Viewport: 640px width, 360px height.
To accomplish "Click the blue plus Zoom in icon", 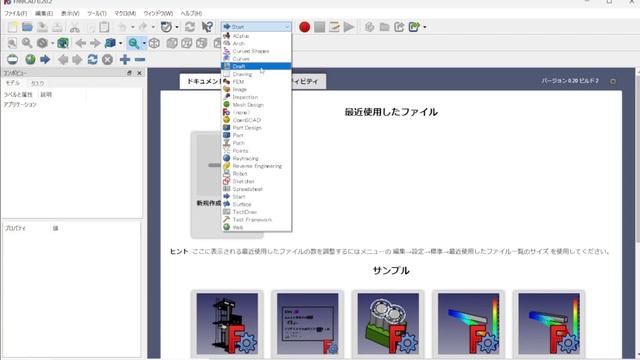I will coord(125,60).
